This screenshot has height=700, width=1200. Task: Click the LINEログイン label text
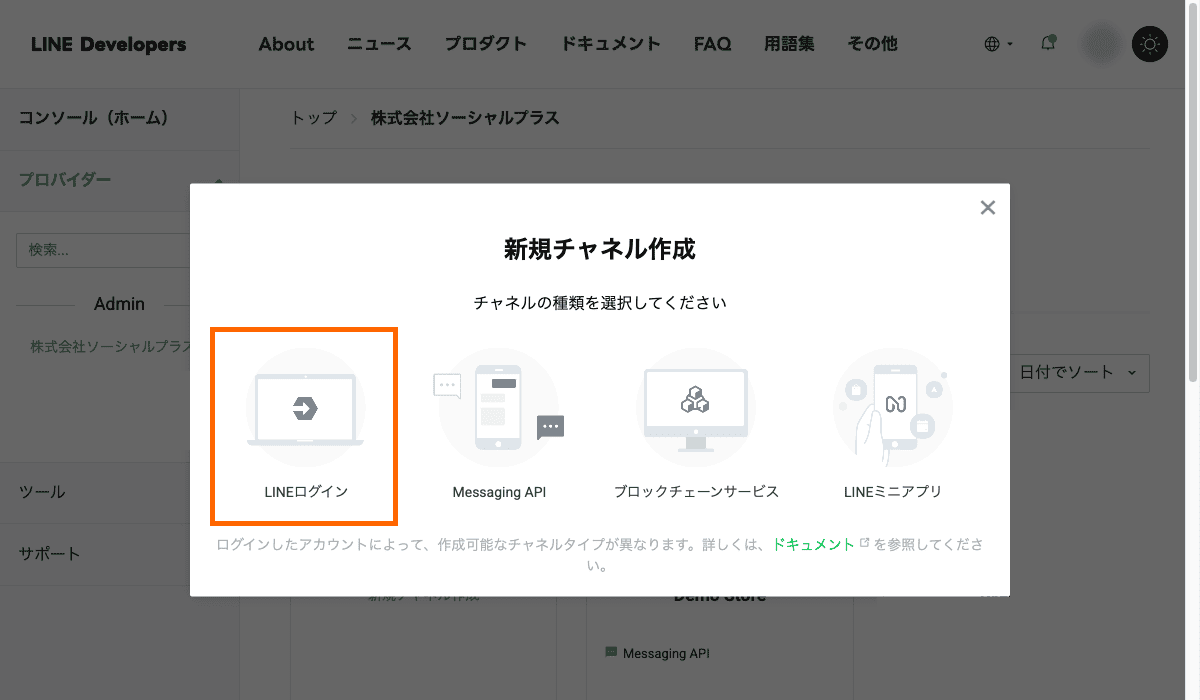coord(306,492)
